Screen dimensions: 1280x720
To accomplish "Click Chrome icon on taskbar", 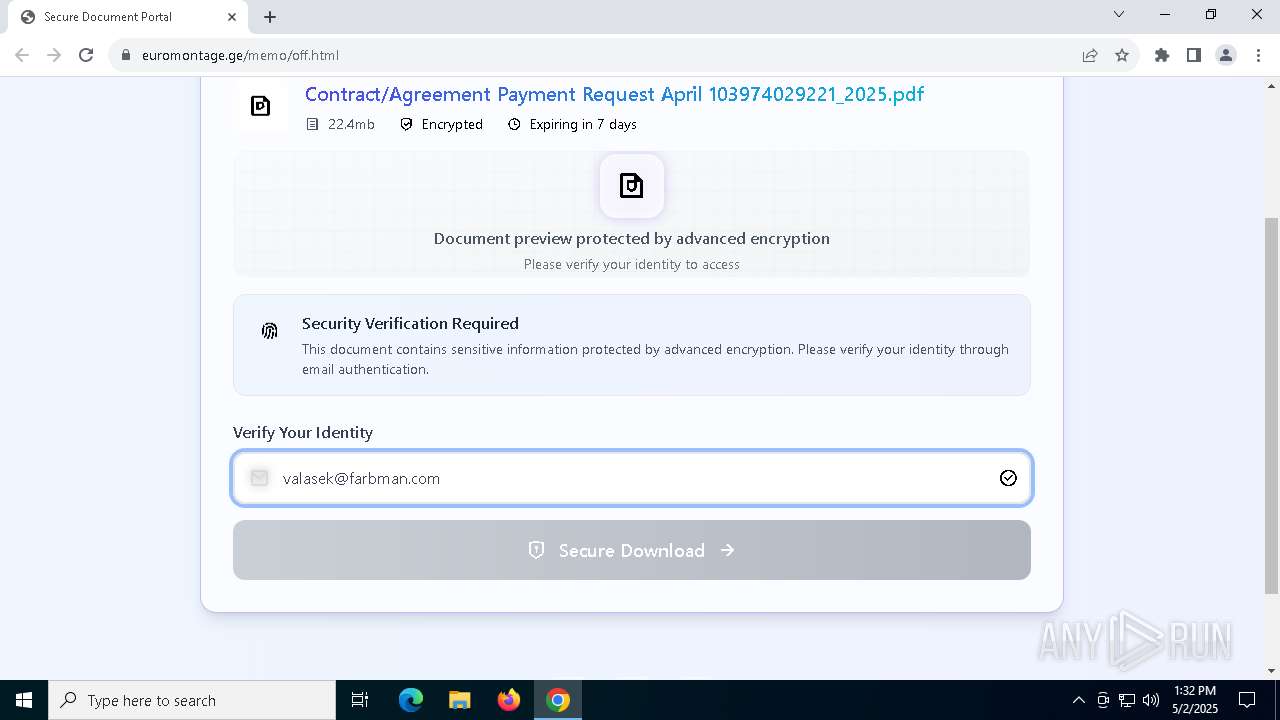I will point(558,700).
